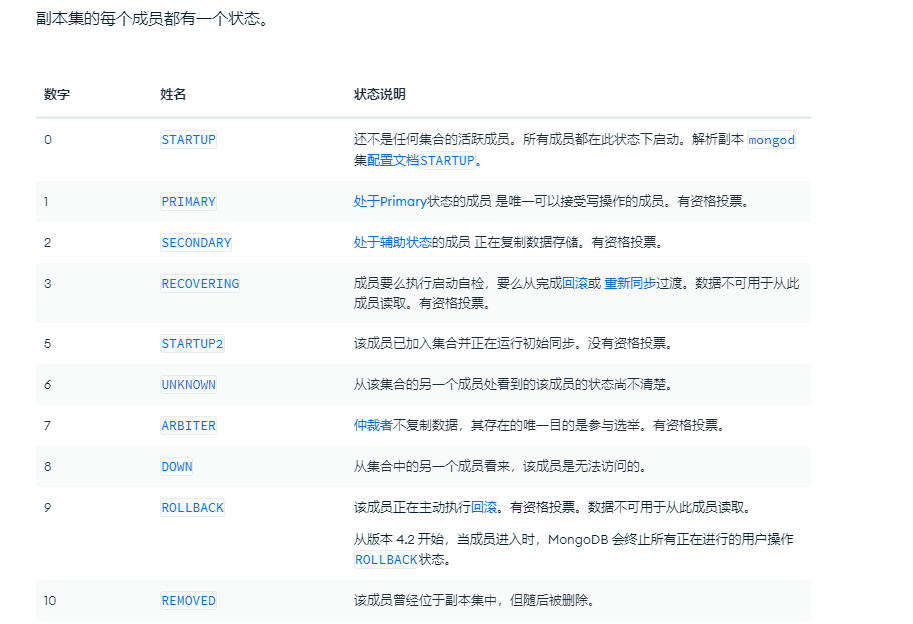The height and width of the screenshot is (624, 913).
Task: Open the UNKNOWN state link
Action: tap(188, 385)
